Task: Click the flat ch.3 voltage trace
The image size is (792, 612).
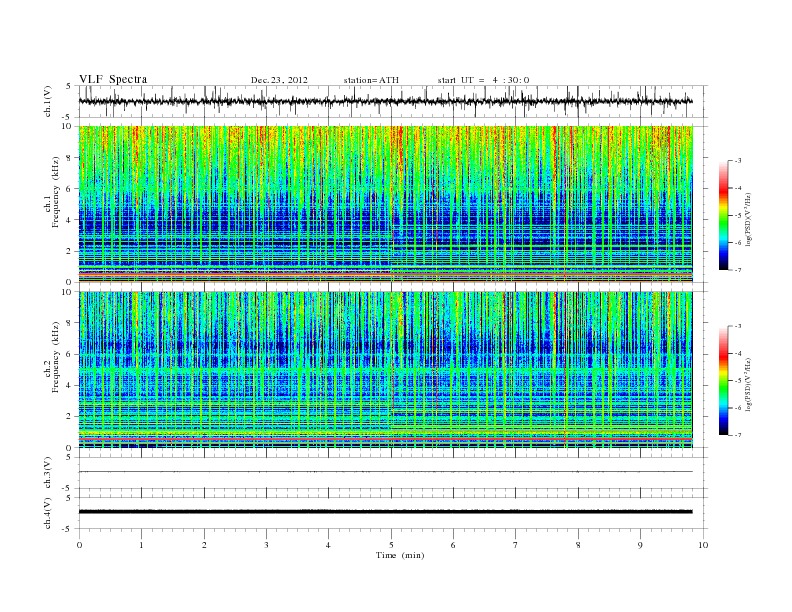Action: pos(385,472)
